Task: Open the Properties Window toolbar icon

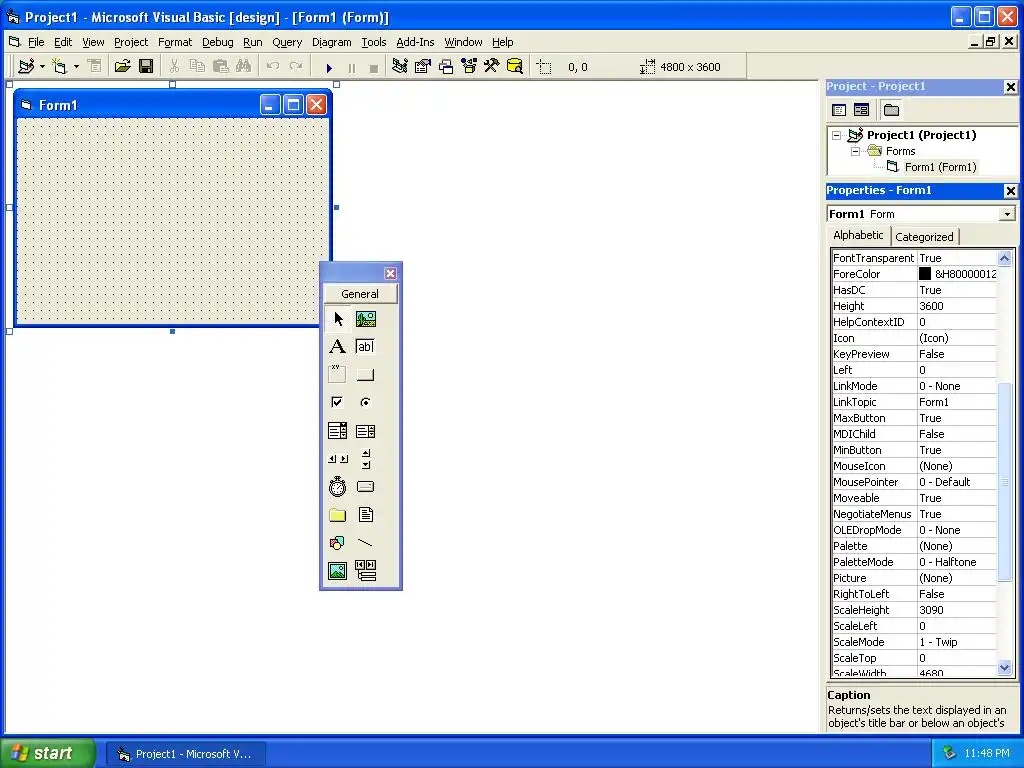Action: tap(423, 66)
